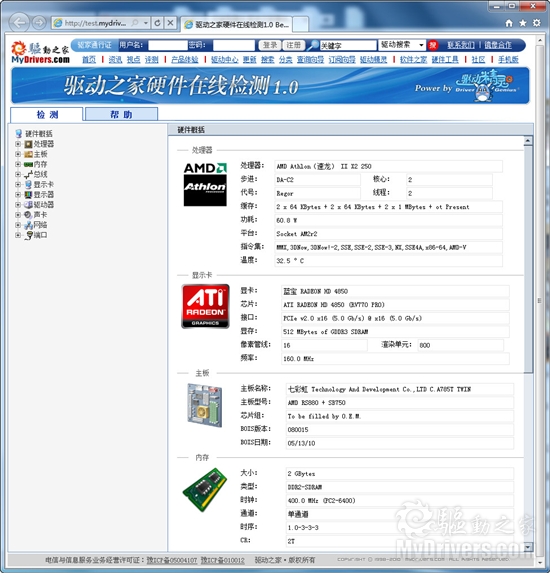Screen dimensions: 550x573
Task: Click the memory clock value '400.0 MHz (PC2-6400)'
Action: [322, 501]
